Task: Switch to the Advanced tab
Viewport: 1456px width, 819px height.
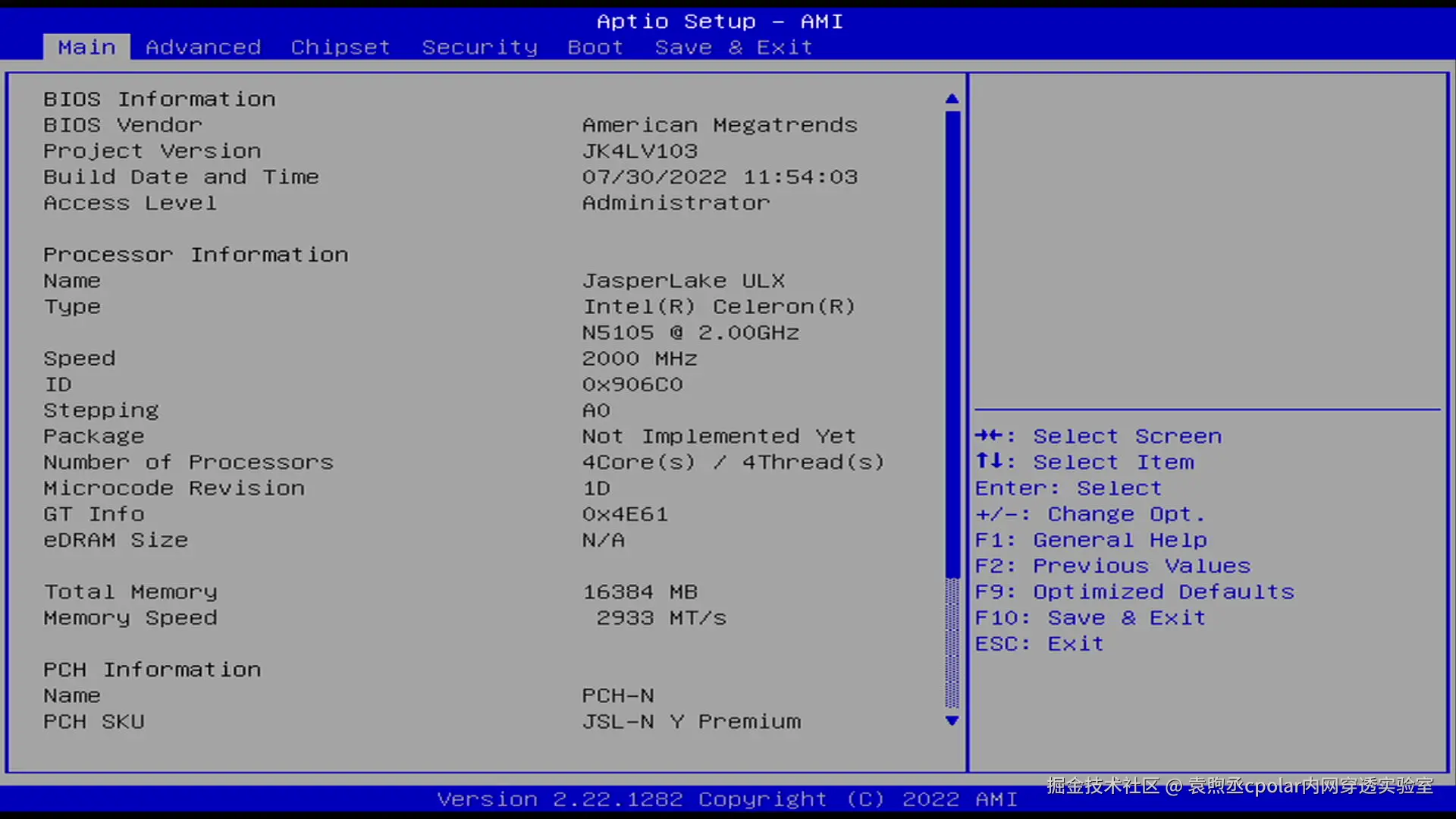Action: click(x=203, y=47)
